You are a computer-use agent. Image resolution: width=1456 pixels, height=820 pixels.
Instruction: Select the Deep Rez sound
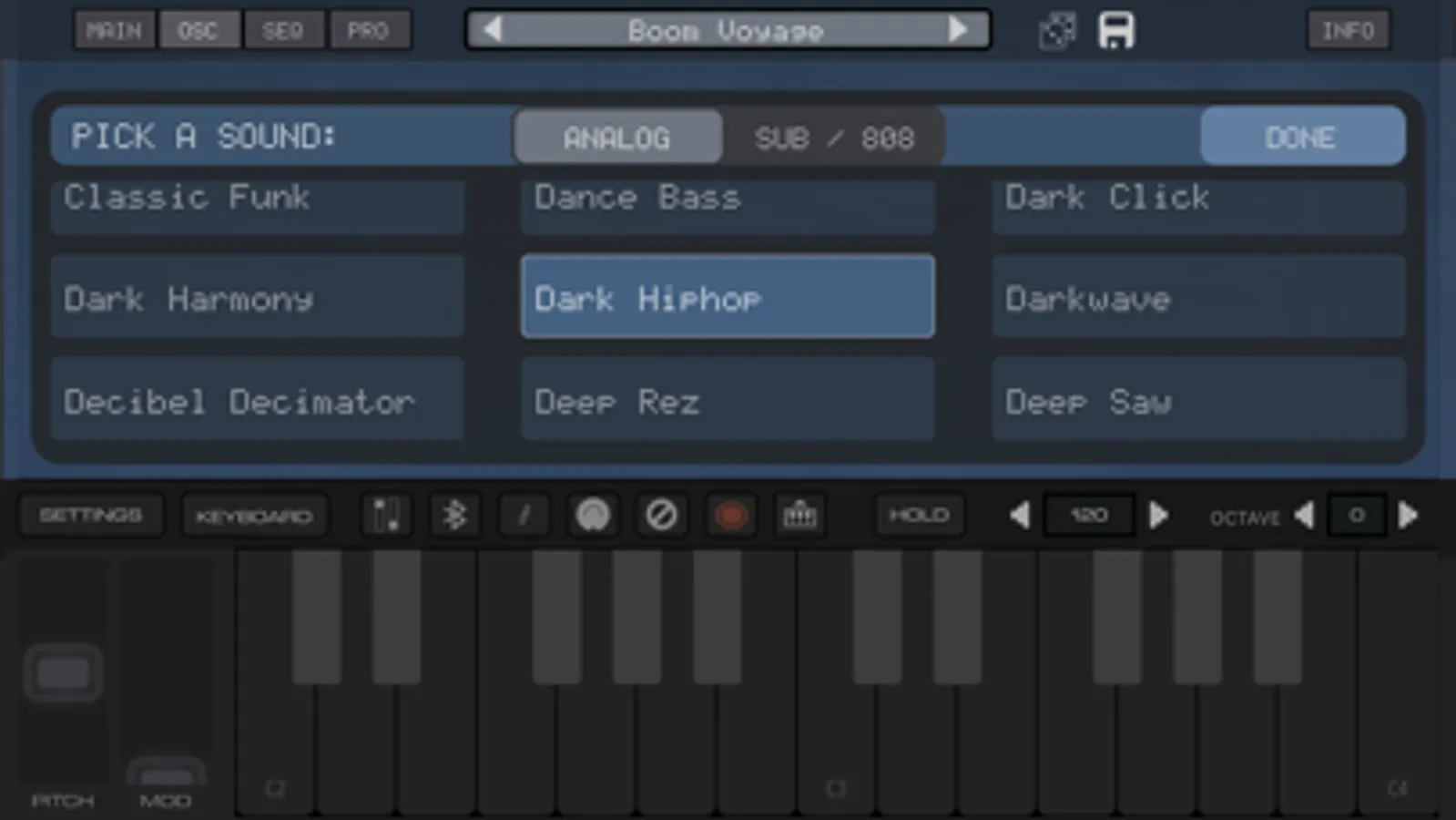tap(728, 399)
